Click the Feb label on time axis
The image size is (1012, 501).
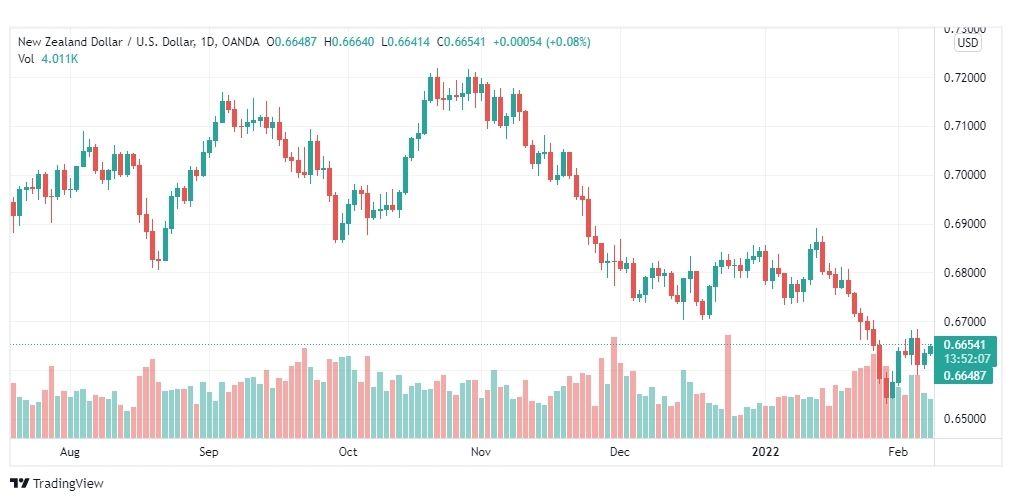(x=898, y=452)
